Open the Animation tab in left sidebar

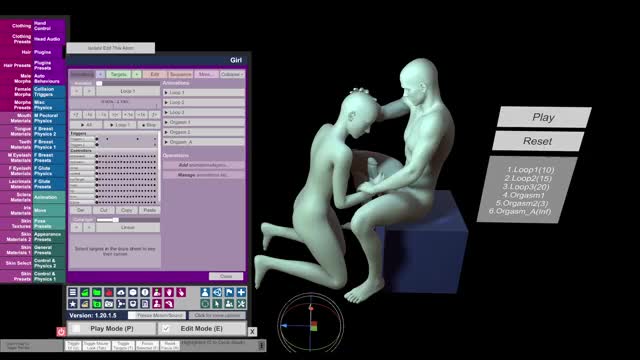tap(49, 197)
